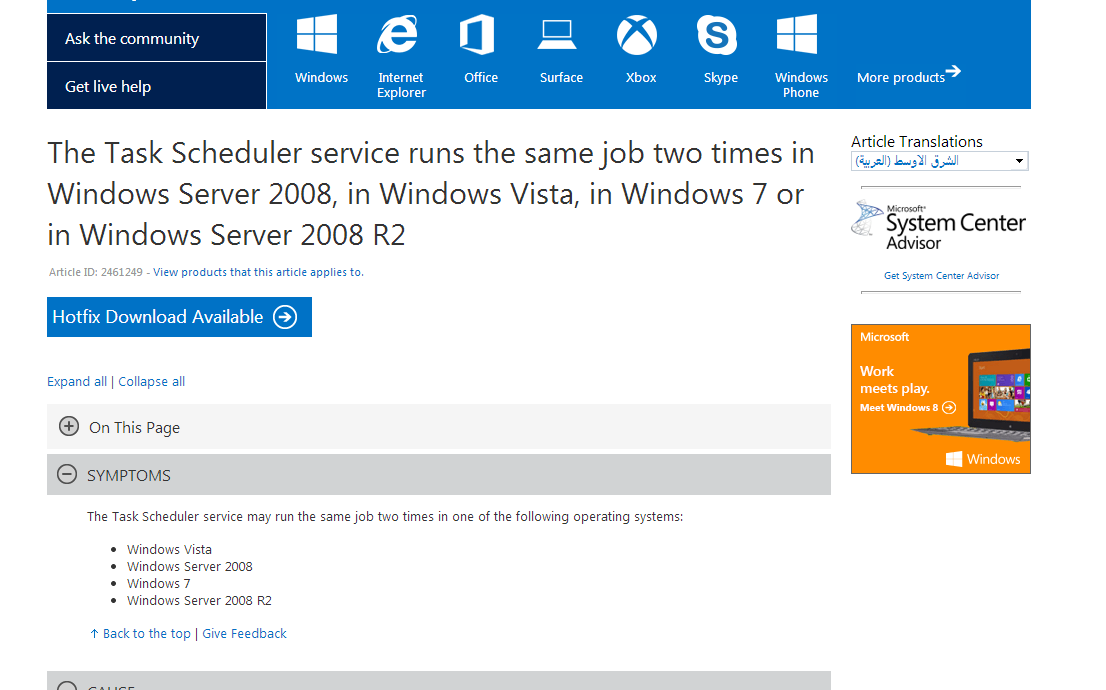Open the Office product icon
Screen dimensions: 1106x690
[478, 35]
